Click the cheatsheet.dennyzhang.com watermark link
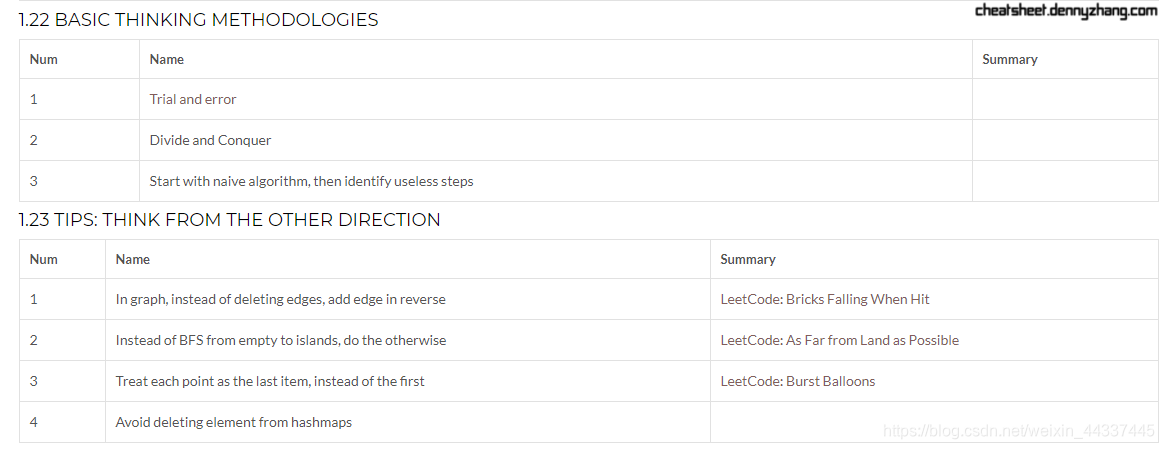Screen dimensions: 1164x449 click(1065, 11)
